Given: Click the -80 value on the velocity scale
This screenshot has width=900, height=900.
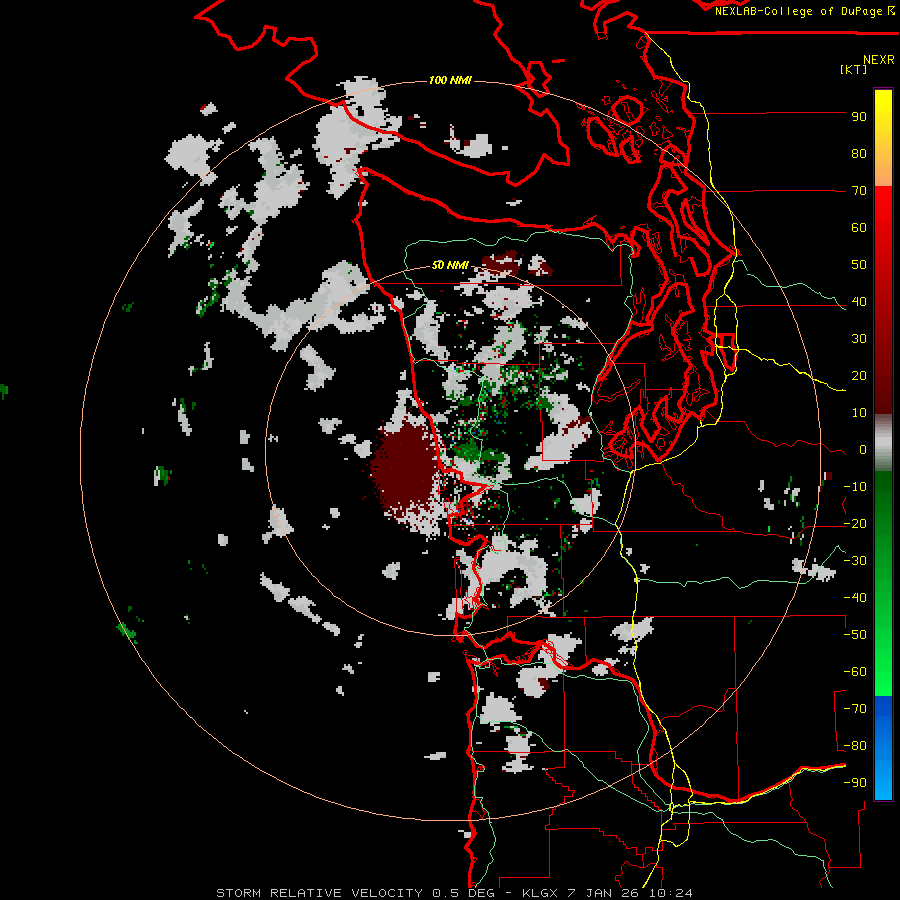Looking at the screenshot, I should tap(855, 746).
